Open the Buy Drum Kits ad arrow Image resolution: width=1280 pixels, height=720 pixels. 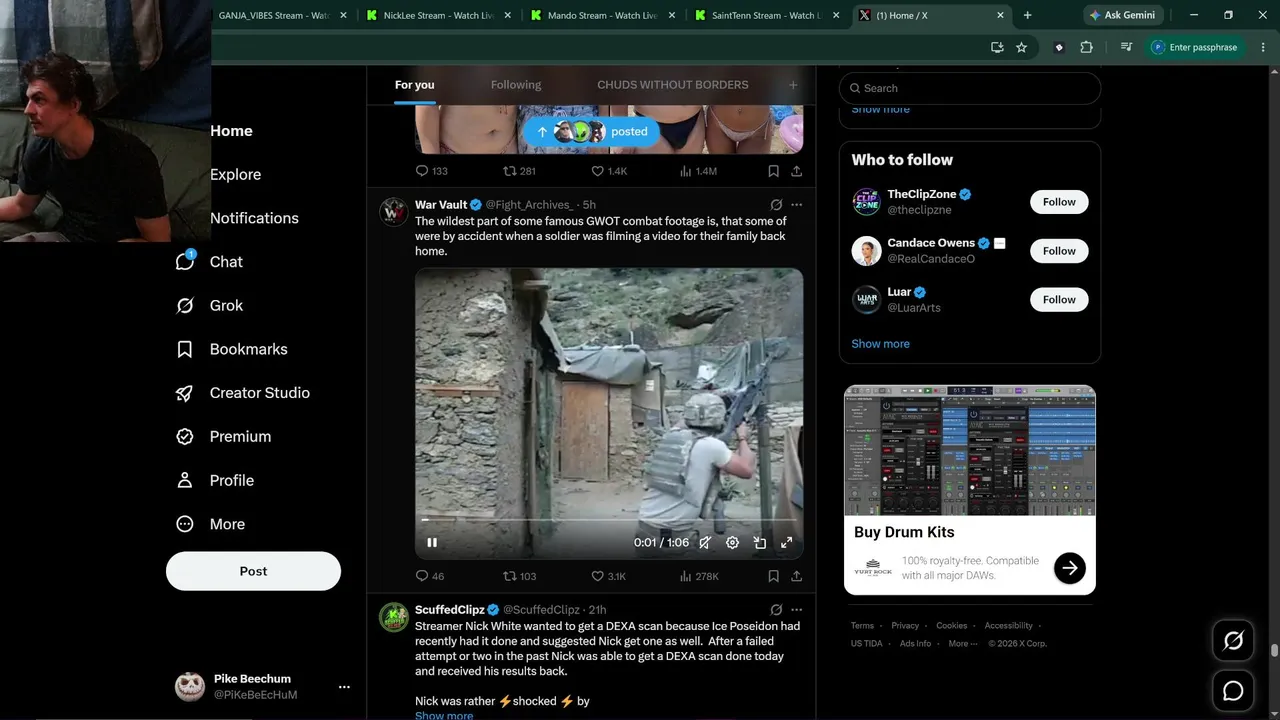(x=1070, y=569)
